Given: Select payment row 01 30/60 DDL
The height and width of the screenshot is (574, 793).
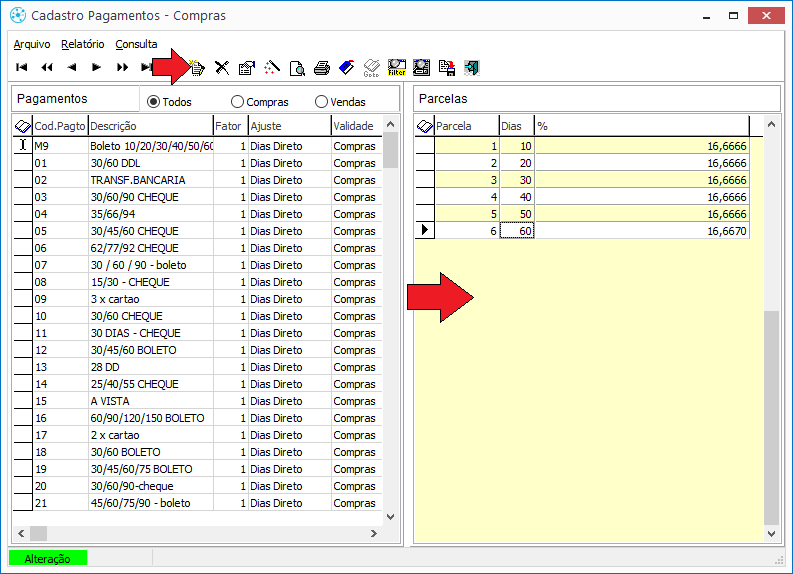Looking at the screenshot, I should pyautogui.click(x=197, y=163).
